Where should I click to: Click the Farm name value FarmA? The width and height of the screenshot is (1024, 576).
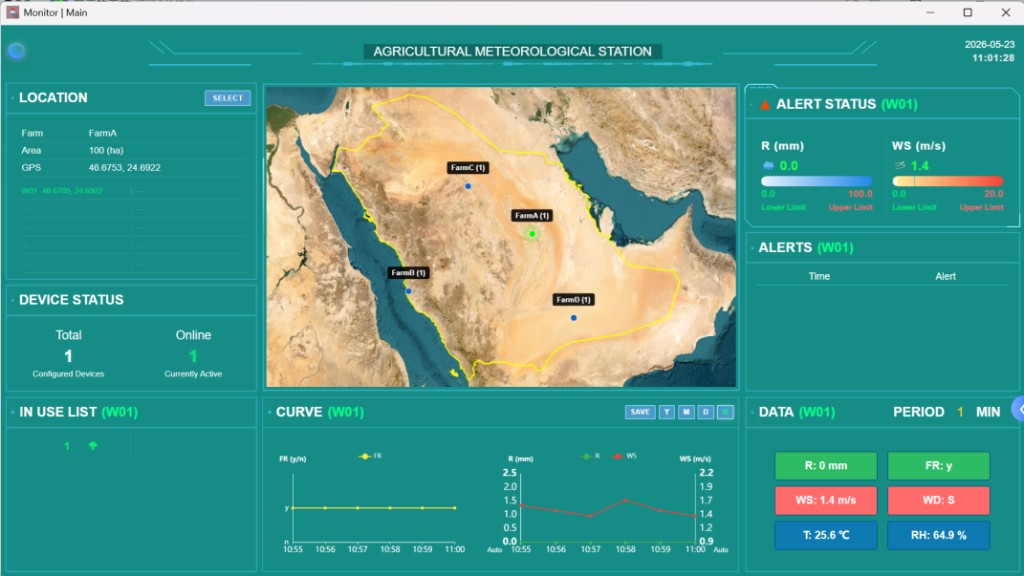point(103,133)
